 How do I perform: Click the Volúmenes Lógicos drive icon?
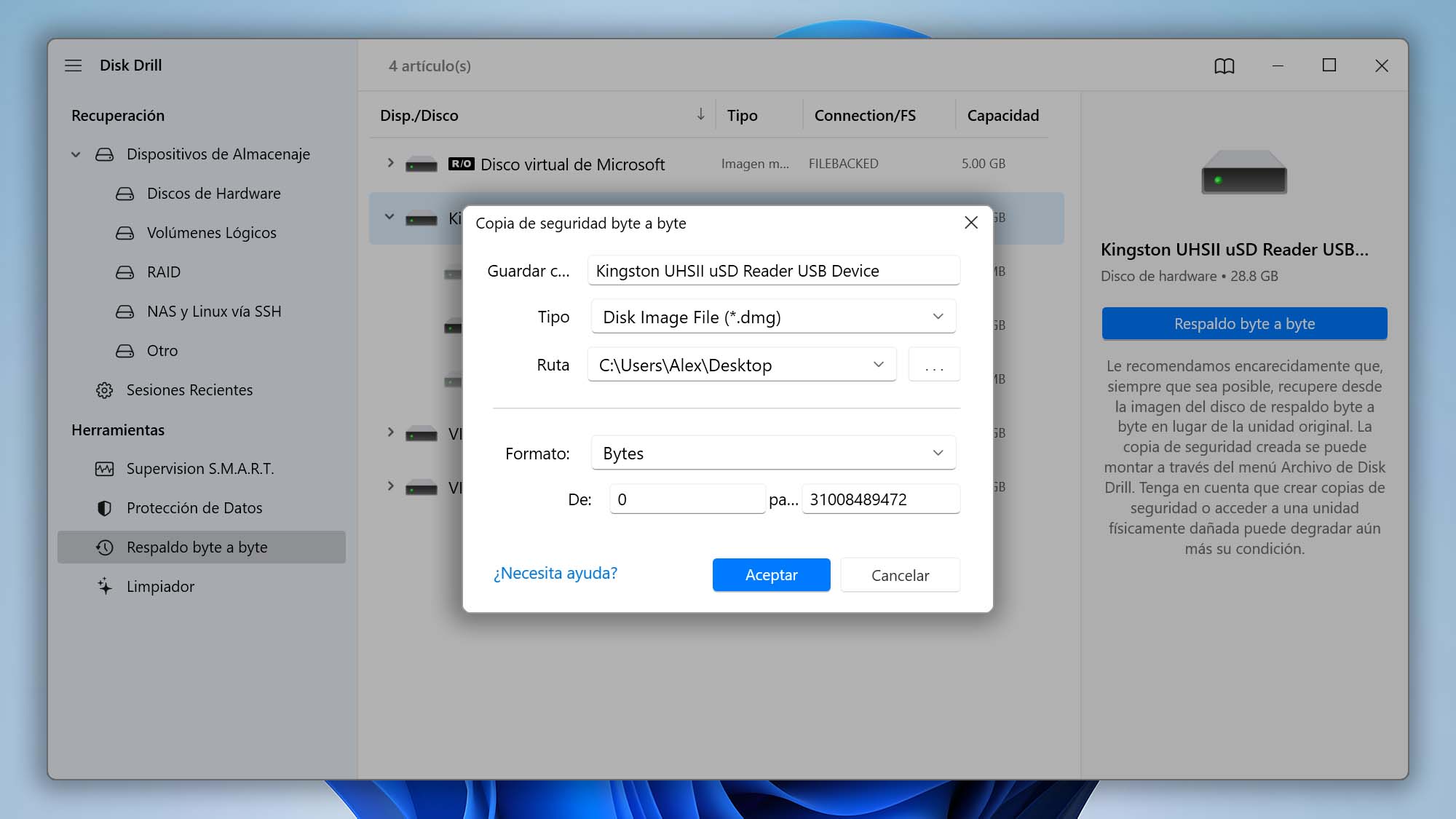[x=125, y=233]
